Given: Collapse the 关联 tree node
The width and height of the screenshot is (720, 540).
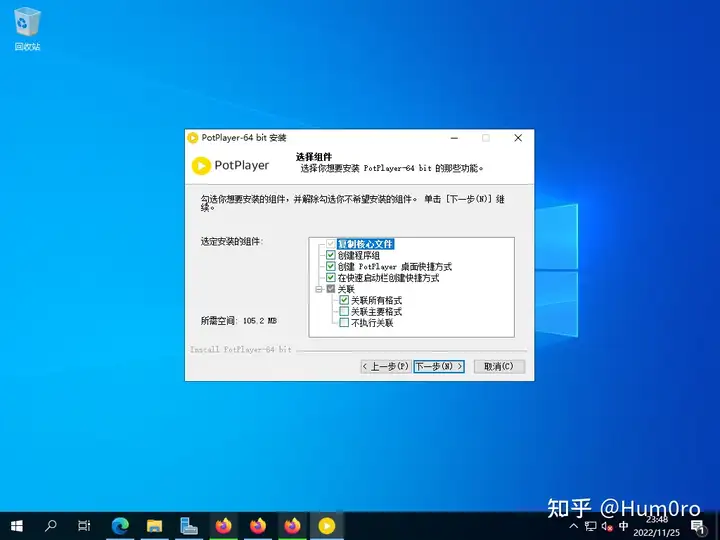Looking at the screenshot, I should pos(319,289).
